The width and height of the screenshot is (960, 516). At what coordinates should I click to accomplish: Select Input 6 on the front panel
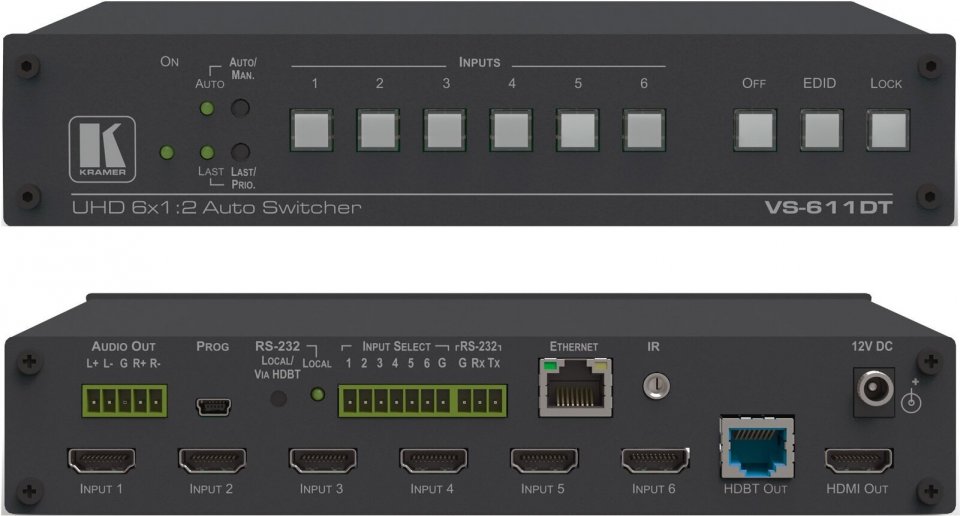click(643, 128)
